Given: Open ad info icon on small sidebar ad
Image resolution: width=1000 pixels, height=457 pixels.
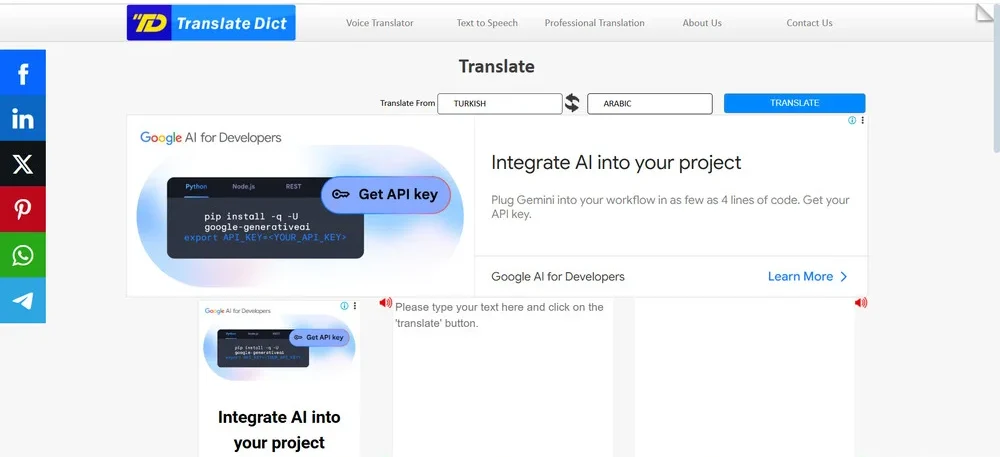Looking at the screenshot, I should click(x=344, y=306).
